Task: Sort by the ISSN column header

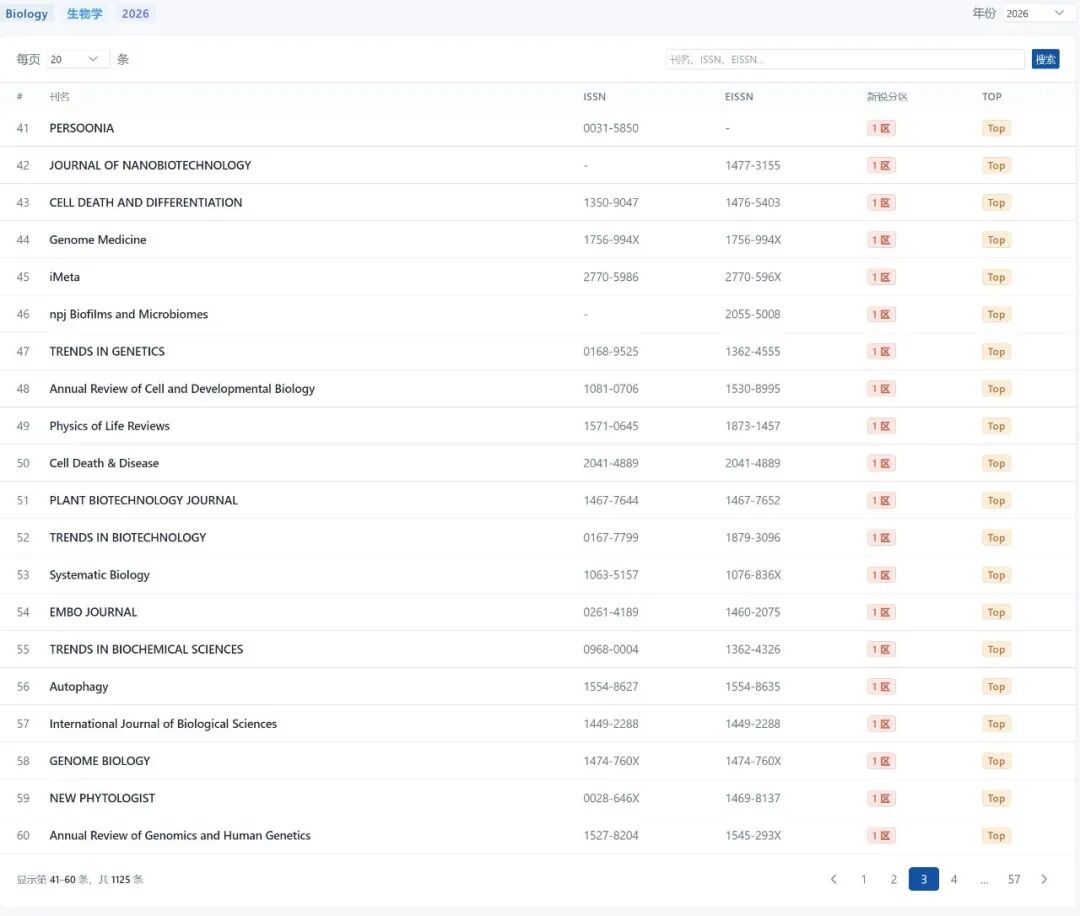Action: point(594,97)
